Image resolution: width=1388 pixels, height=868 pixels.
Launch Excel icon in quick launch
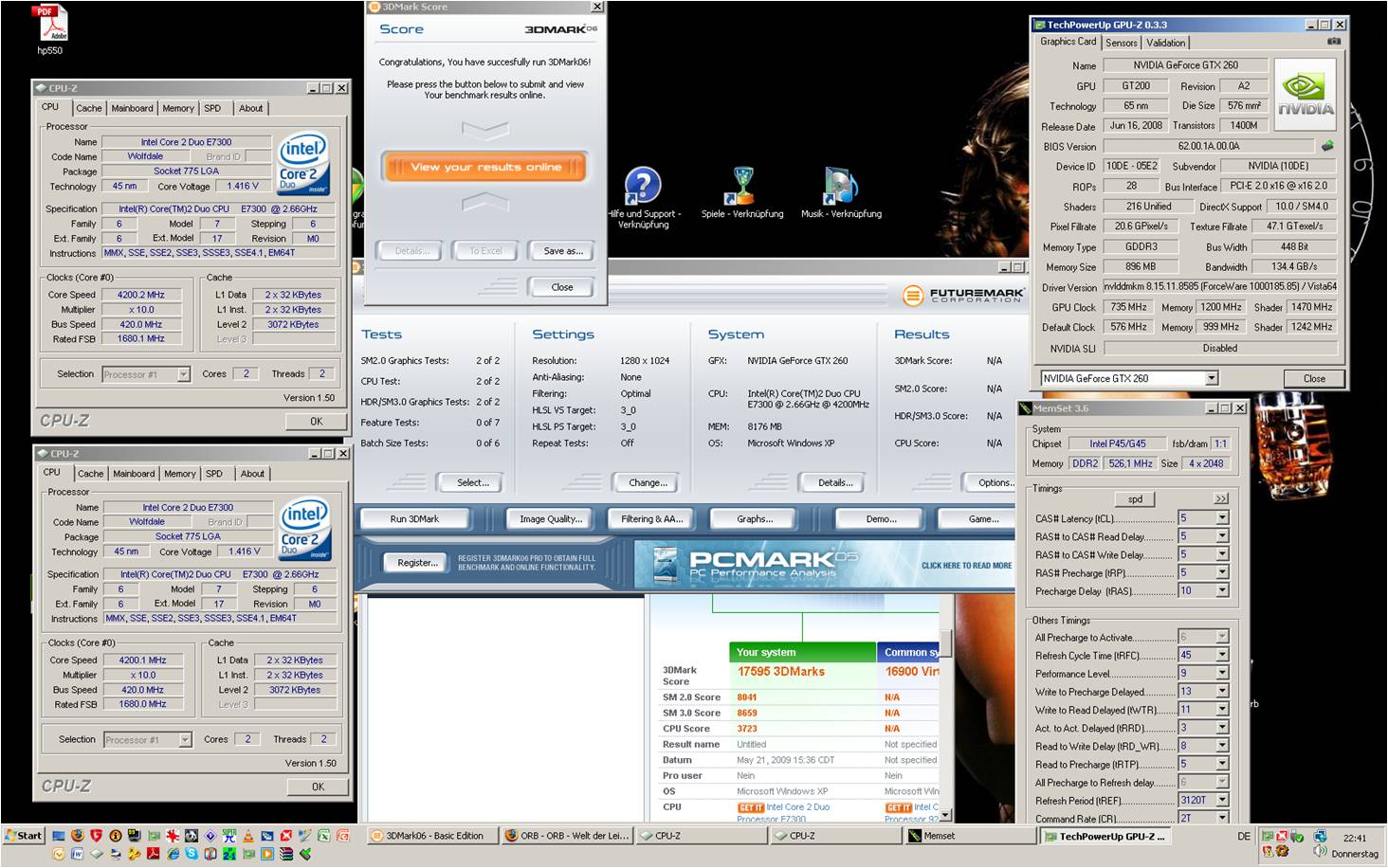(x=324, y=835)
